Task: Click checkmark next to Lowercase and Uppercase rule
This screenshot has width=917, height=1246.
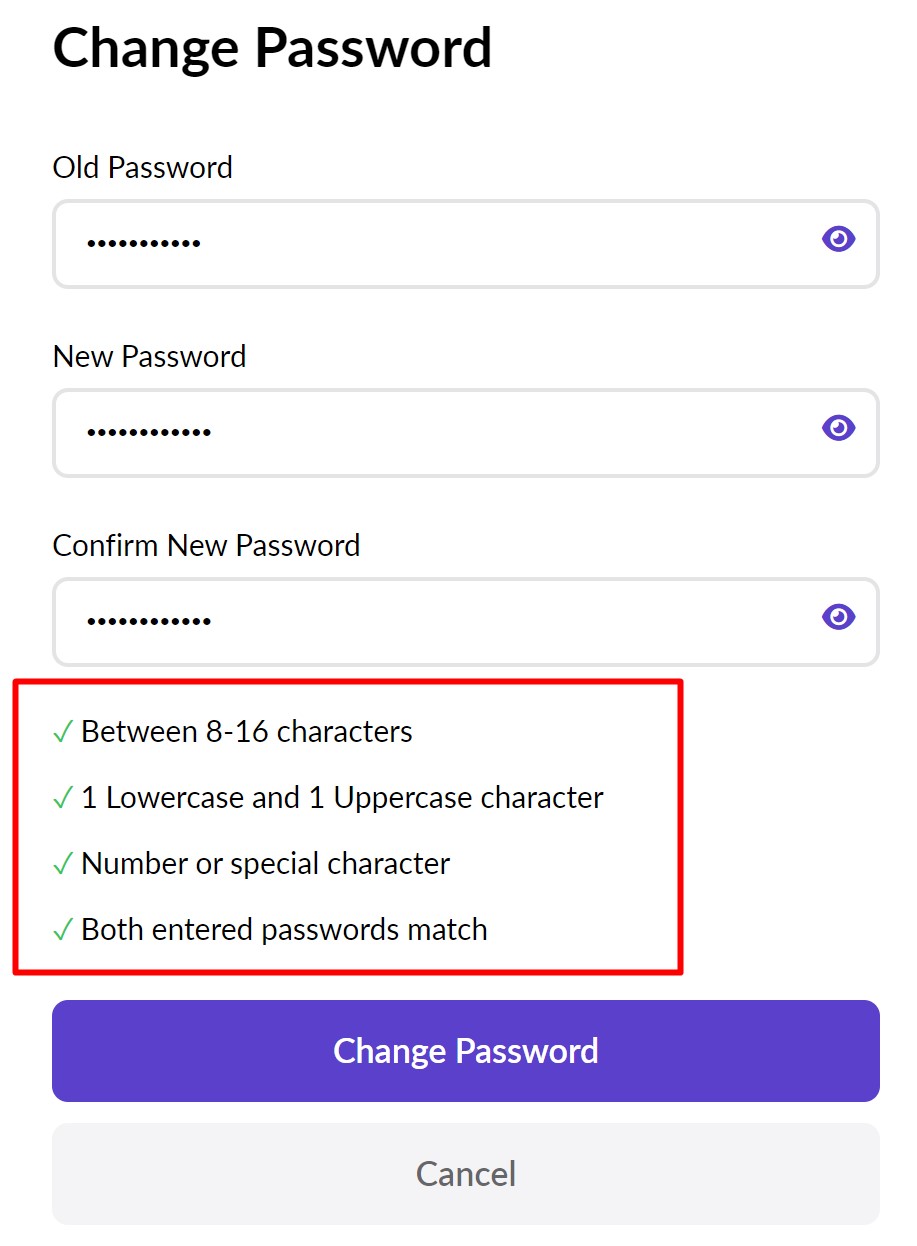Action: [x=63, y=799]
